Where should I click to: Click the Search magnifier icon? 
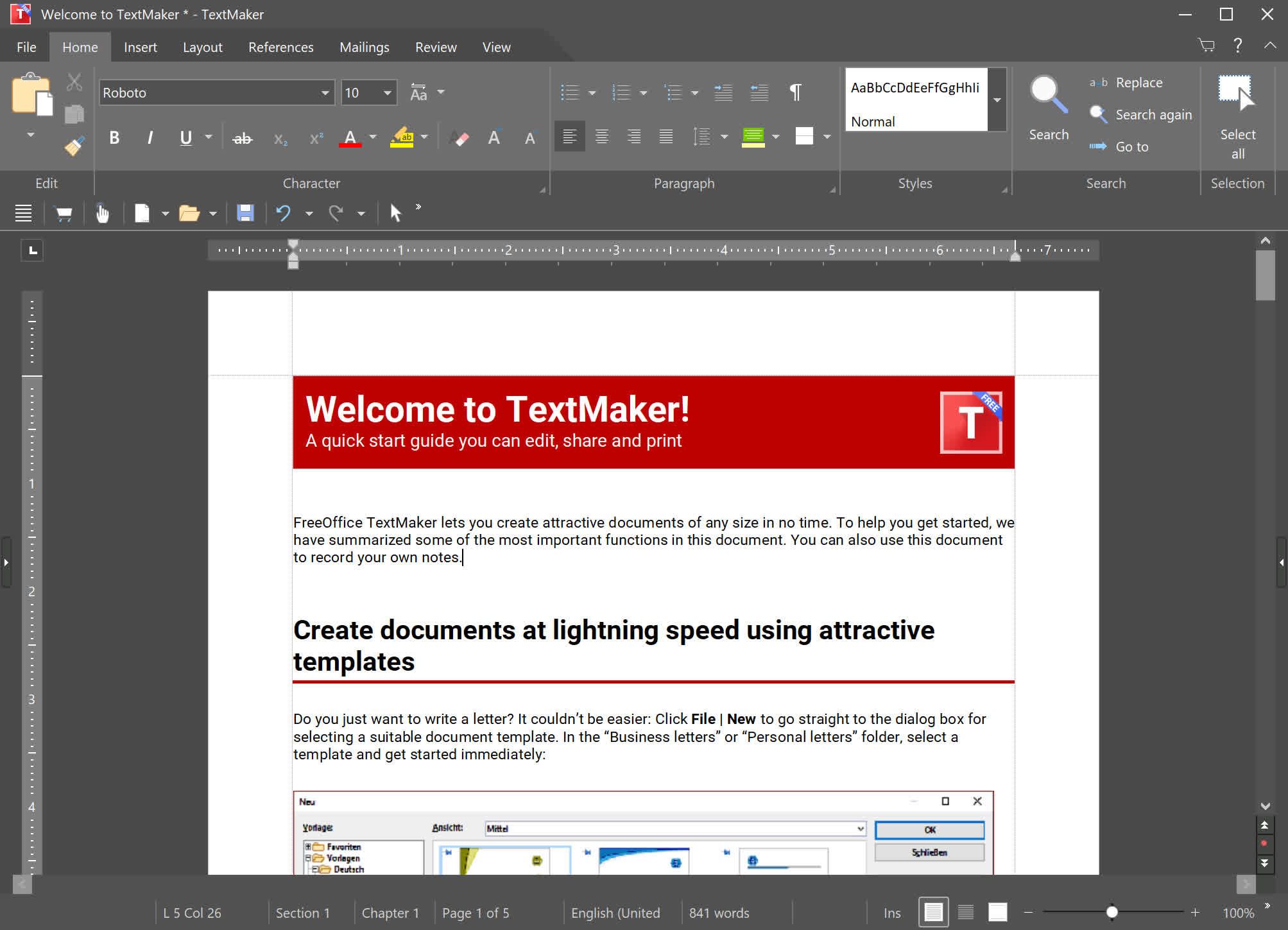pyautogui.click(x=1048, y=96)
